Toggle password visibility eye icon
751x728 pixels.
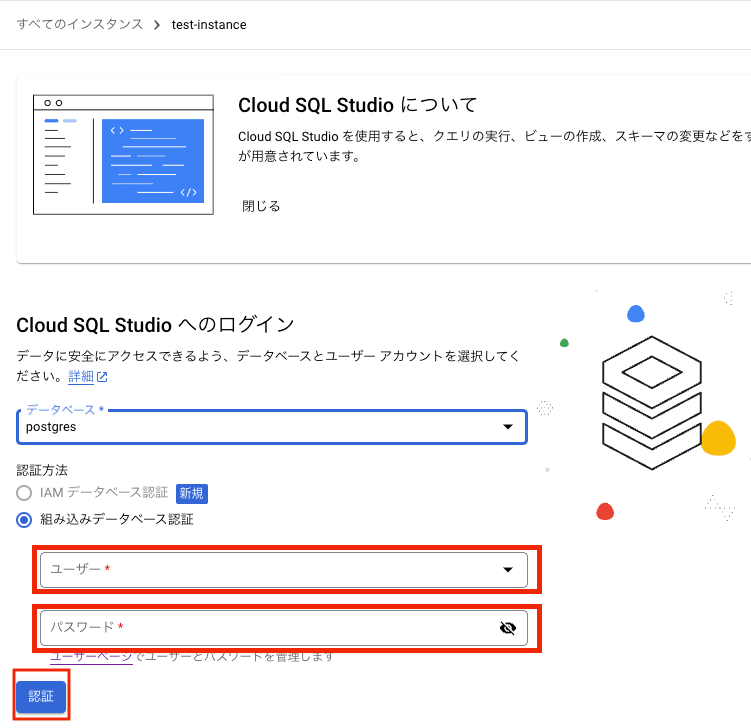508,627
